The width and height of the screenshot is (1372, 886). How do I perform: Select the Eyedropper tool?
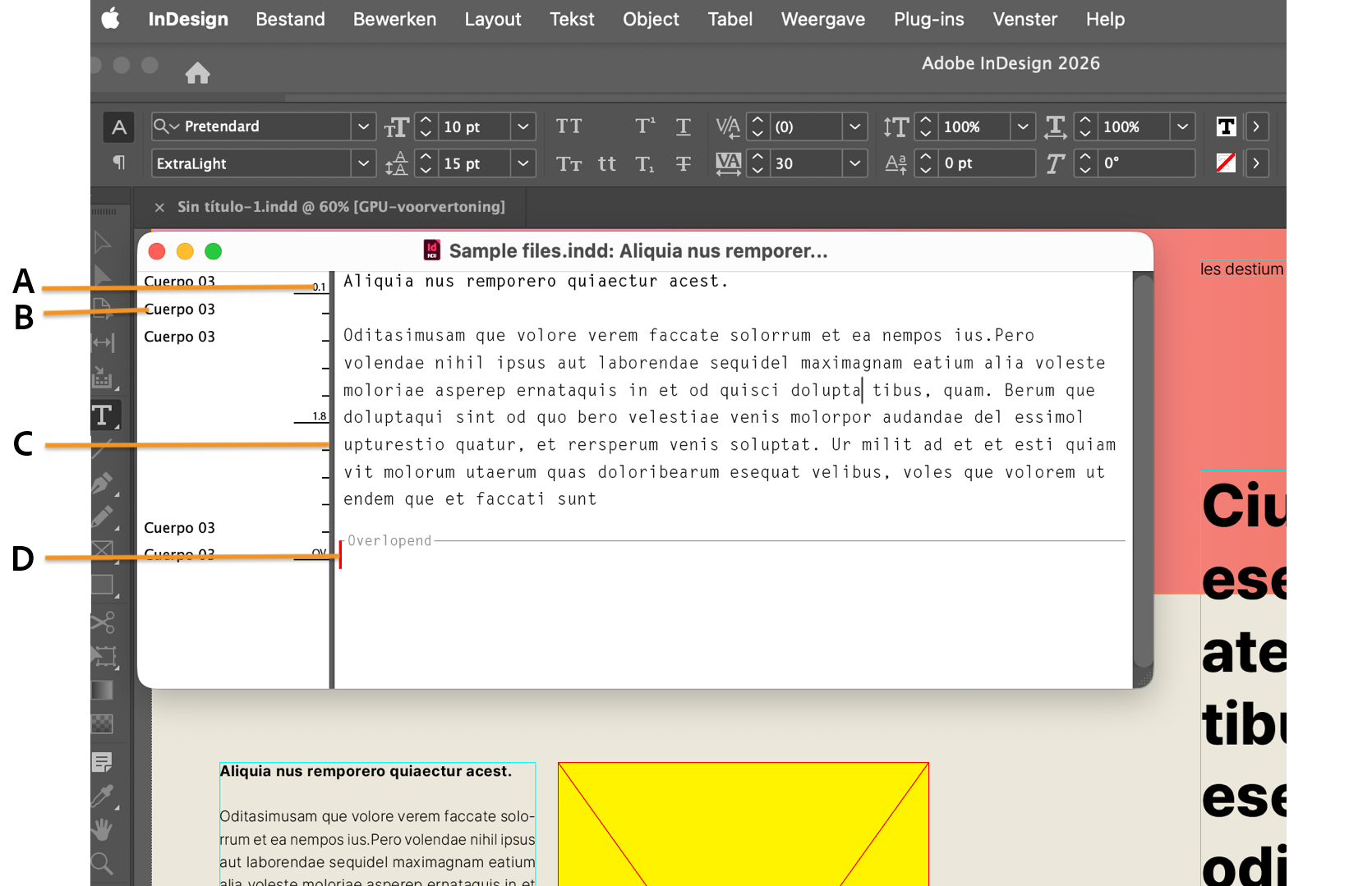pyautogui.click(x=103, y=796)
